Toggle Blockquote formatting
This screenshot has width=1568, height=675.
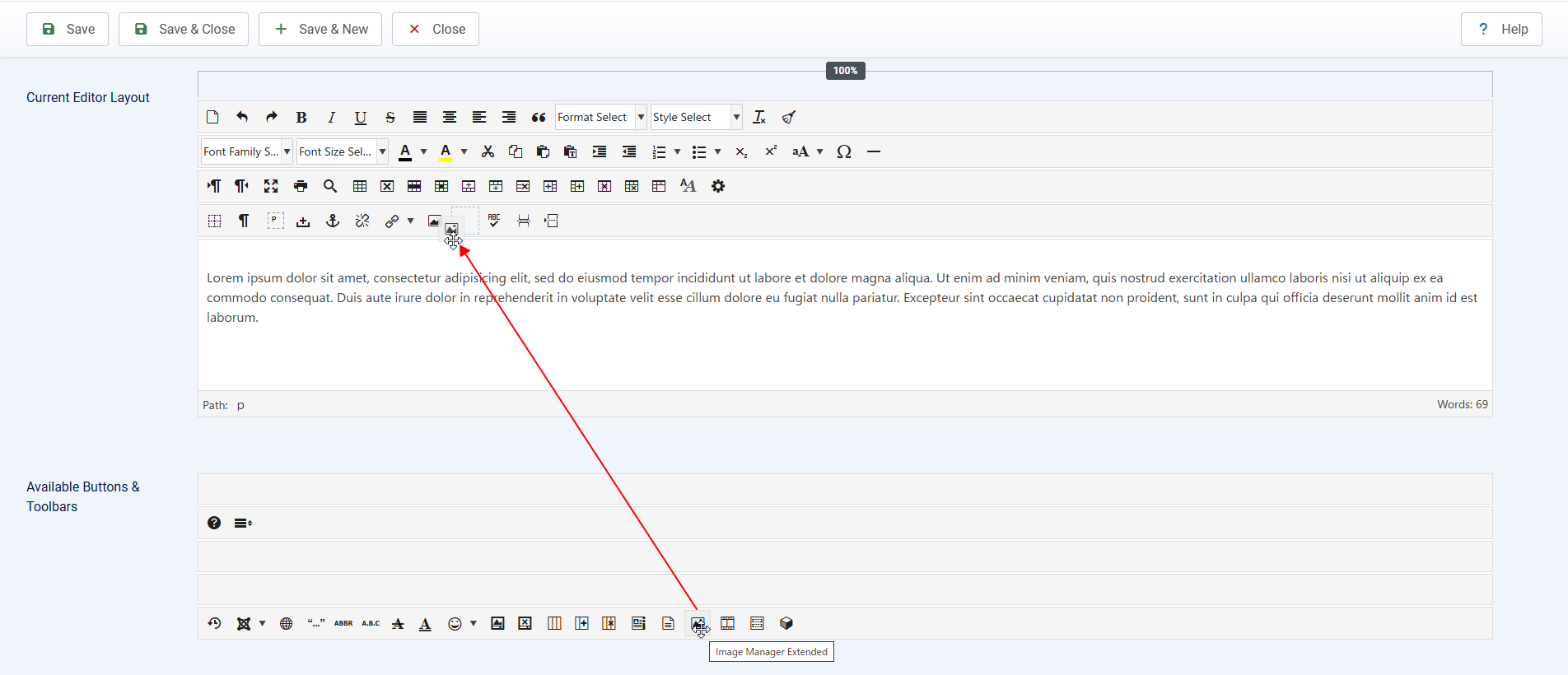coord(539,117)
